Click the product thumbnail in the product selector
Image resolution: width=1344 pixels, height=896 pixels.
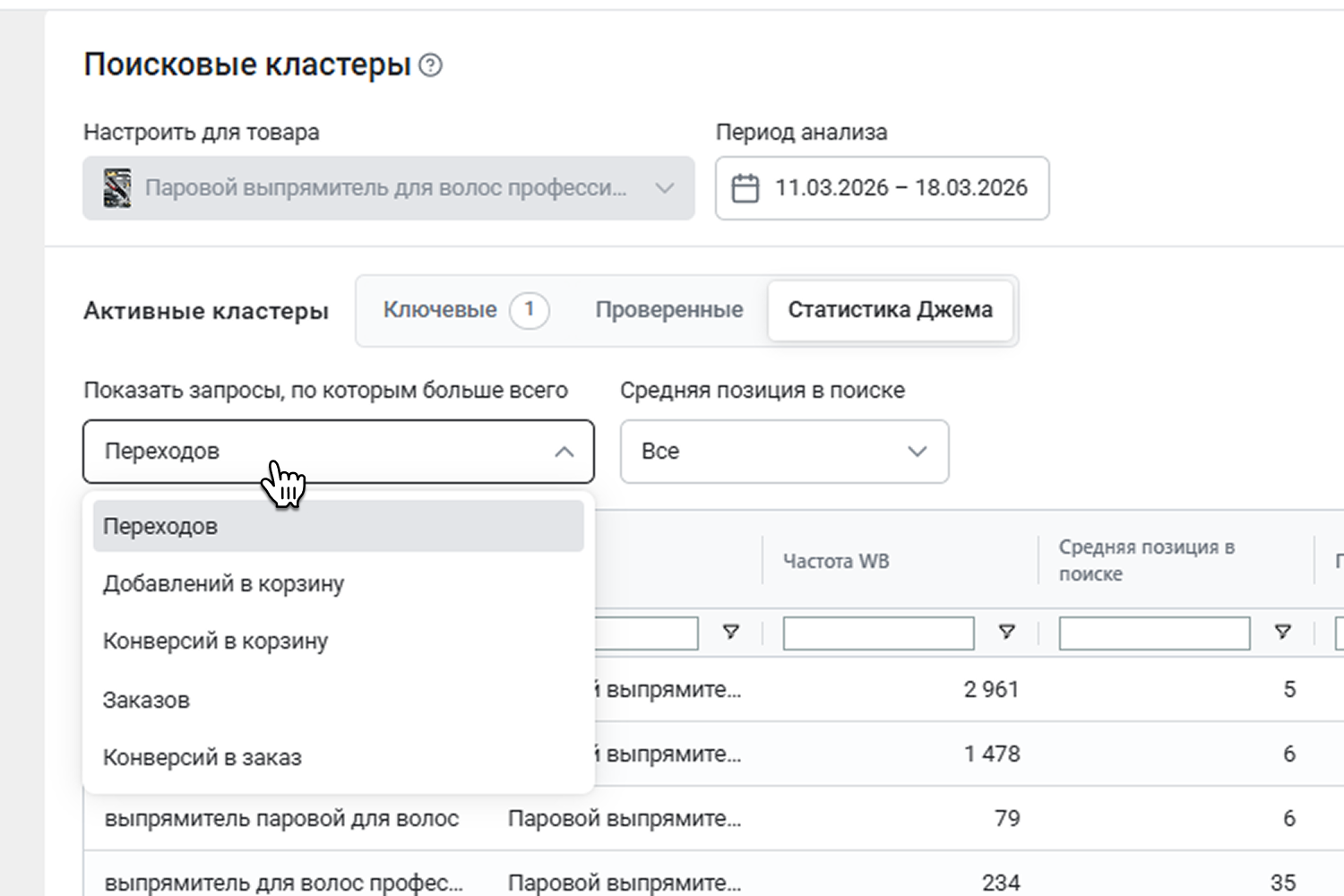pyautogui.click(x=117, y=188)
